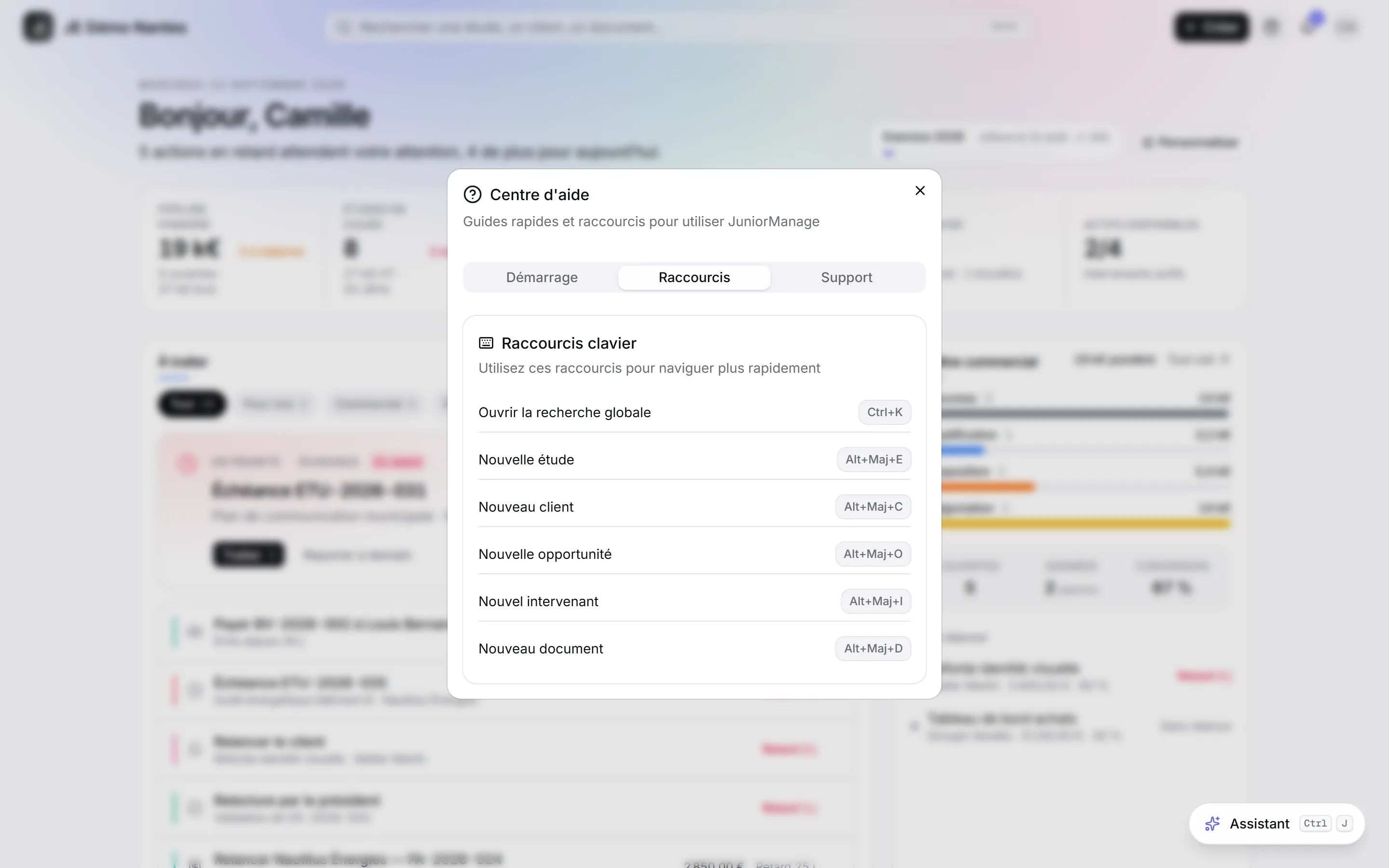Image resolution: width=1389 pixels, height=868 pixels.
Task: Click the 'Ouvrir la recherche globale' label
Action: pos(564,412)
